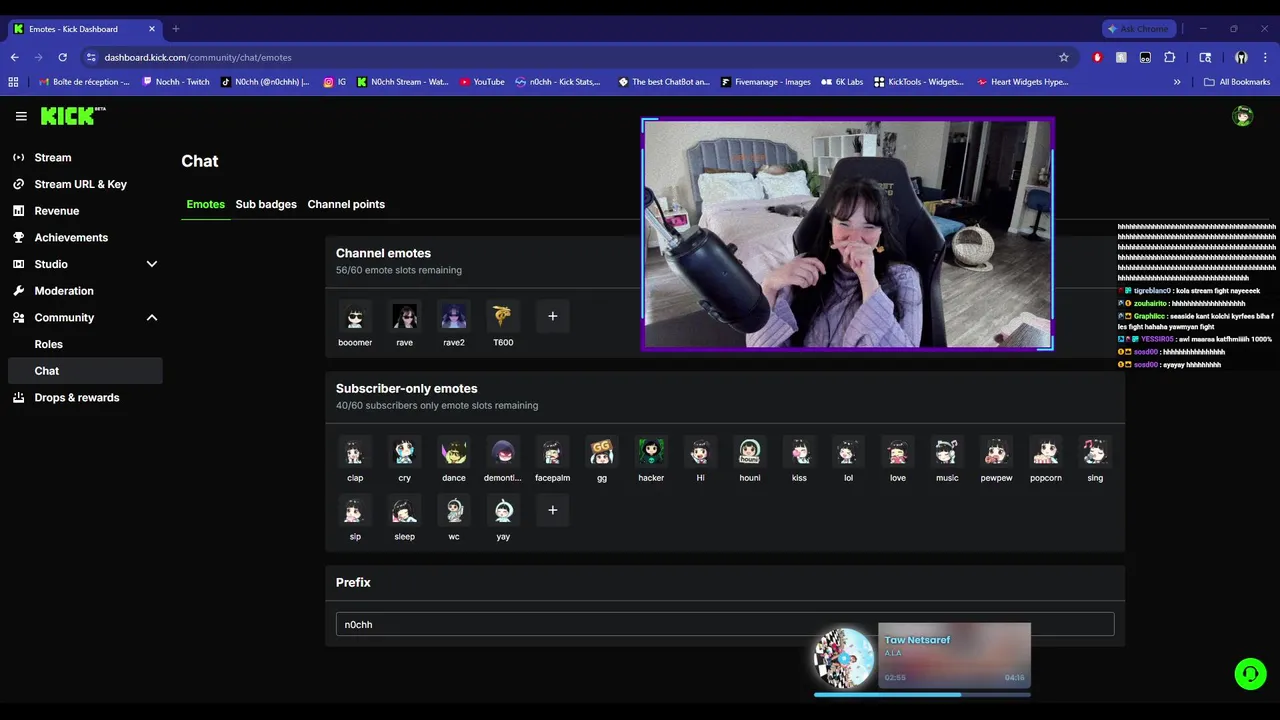Viewport: 1280px width, 720px height.
Task: Click the Ask Chrome button
Action: click(1138, 29)
